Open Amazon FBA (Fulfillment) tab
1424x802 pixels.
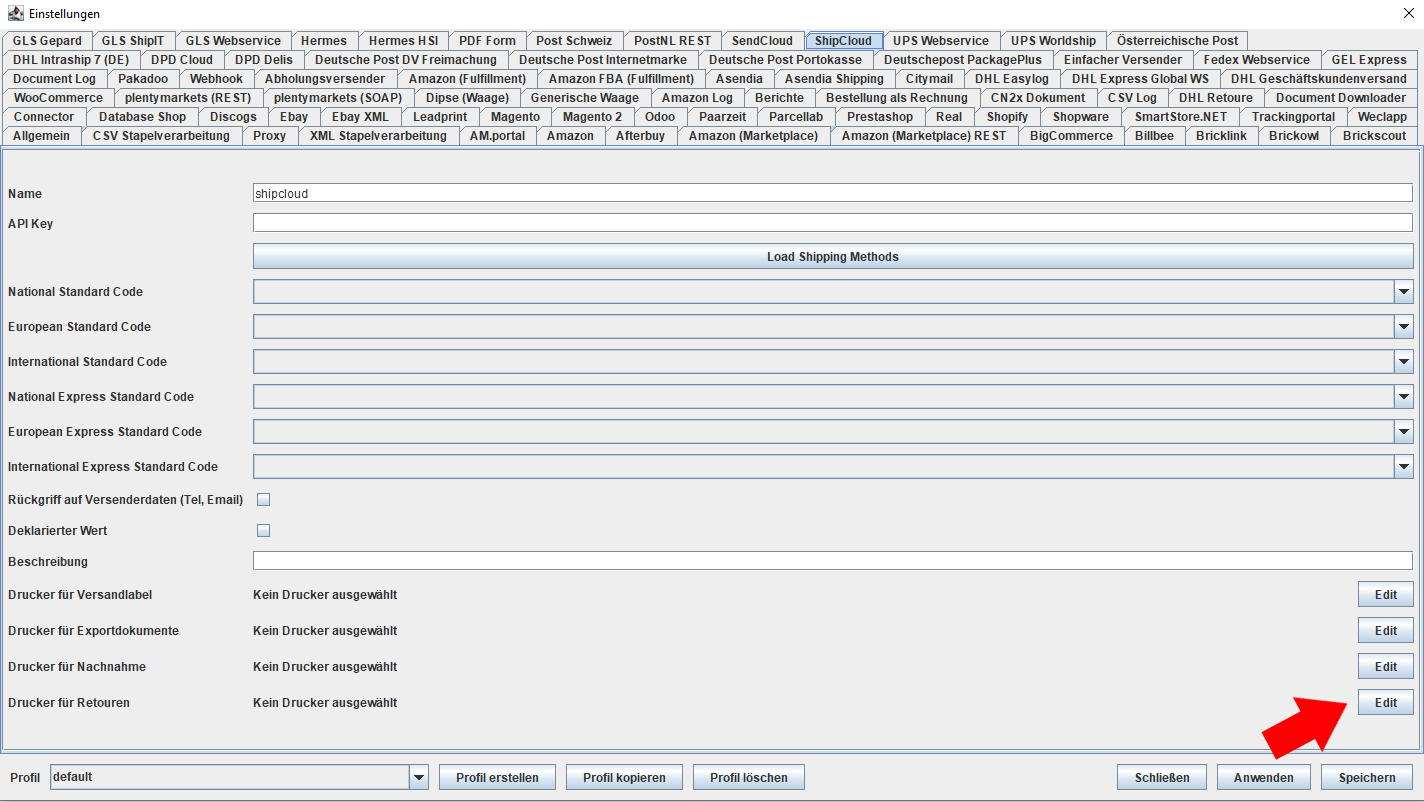tap(621, 79)
